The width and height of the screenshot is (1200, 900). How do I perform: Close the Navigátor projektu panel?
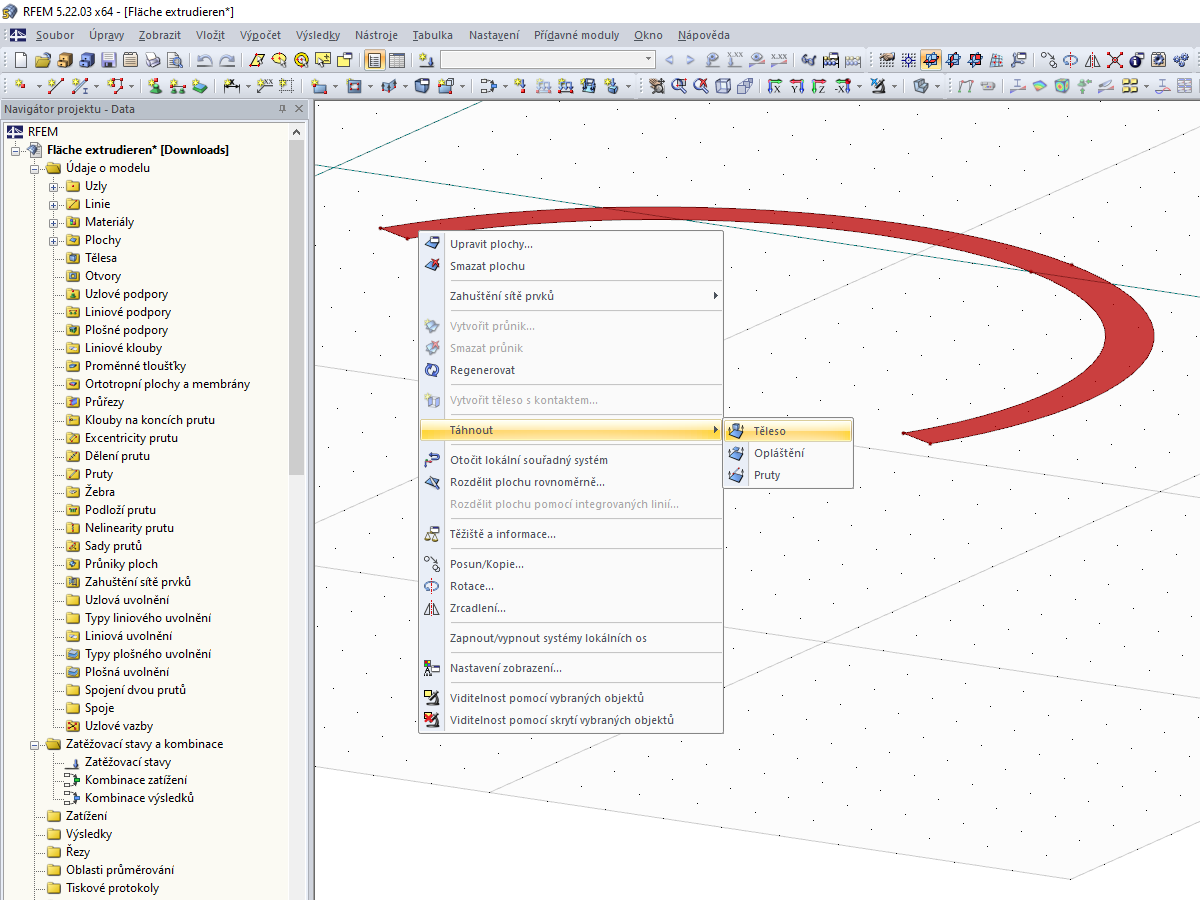(x=298, y=109)
